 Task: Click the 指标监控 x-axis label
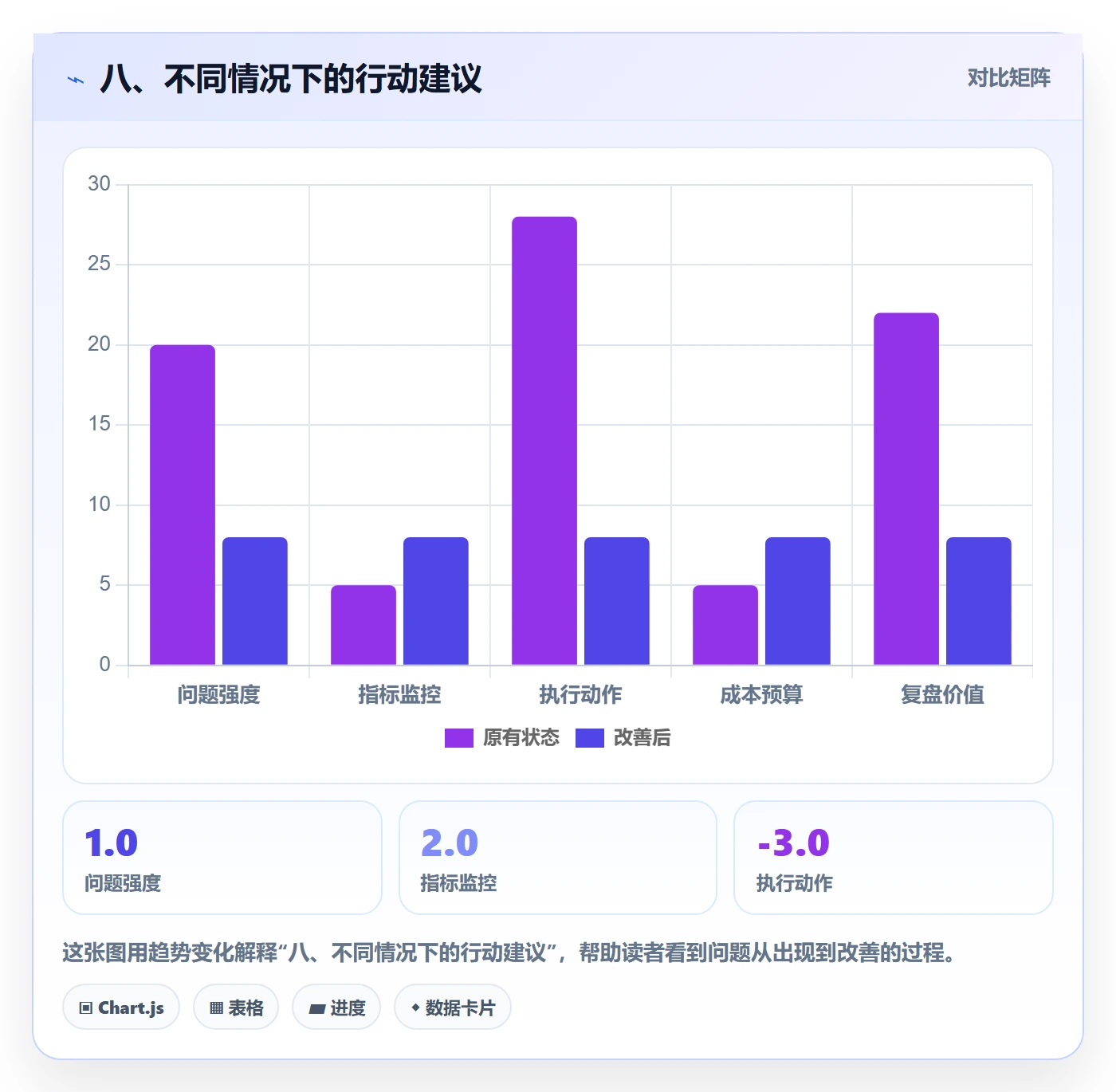(399, 695)
